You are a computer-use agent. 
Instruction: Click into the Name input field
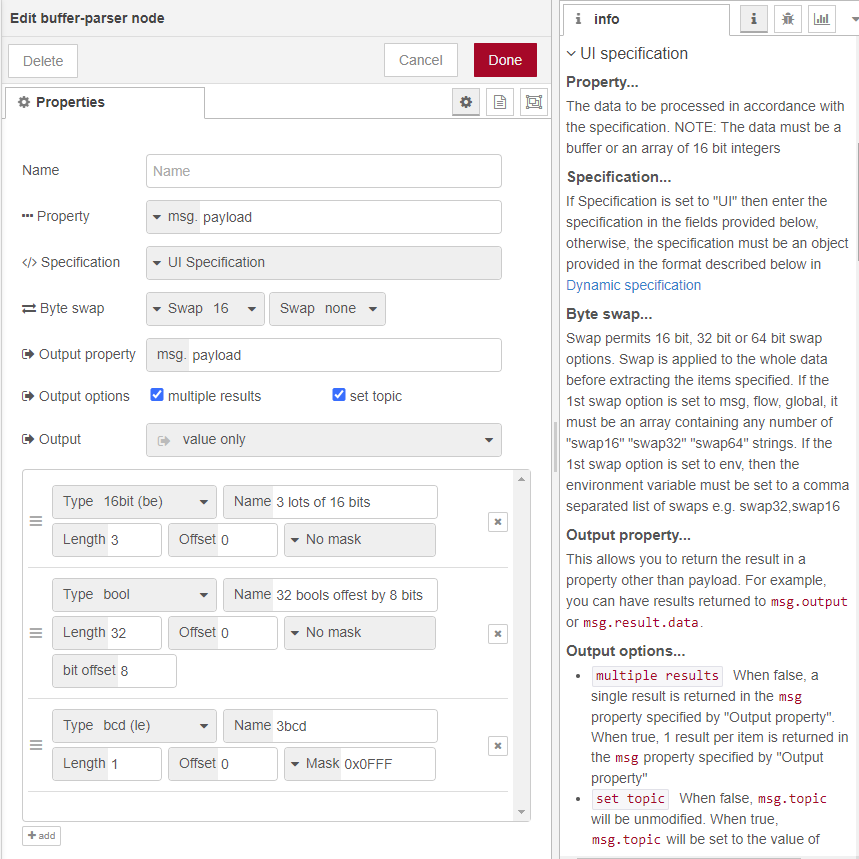click(324, 171)
